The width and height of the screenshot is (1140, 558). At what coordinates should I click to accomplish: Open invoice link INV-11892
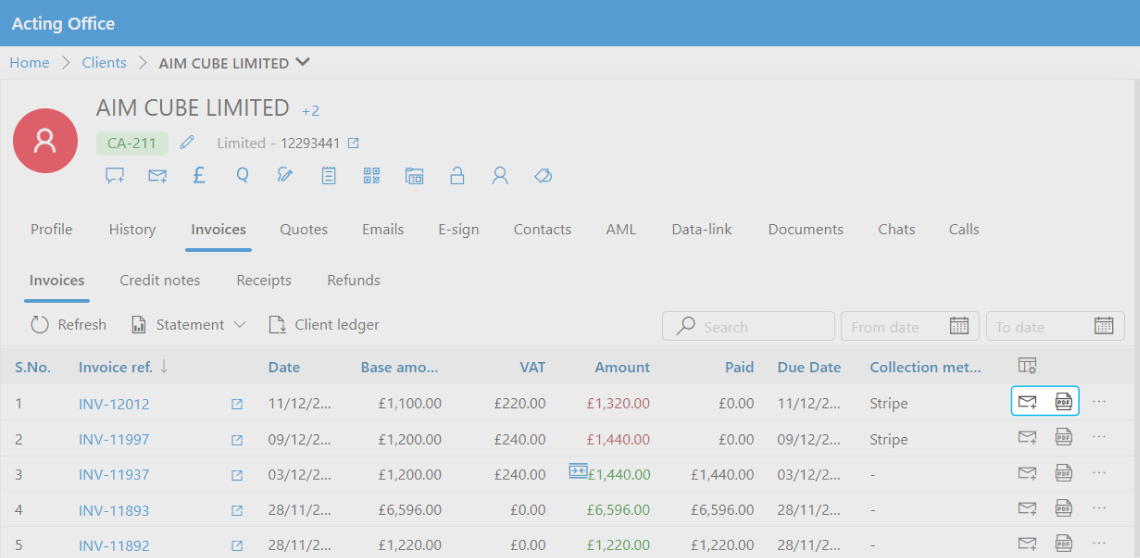pyautogui.click(x=114, y=545)
